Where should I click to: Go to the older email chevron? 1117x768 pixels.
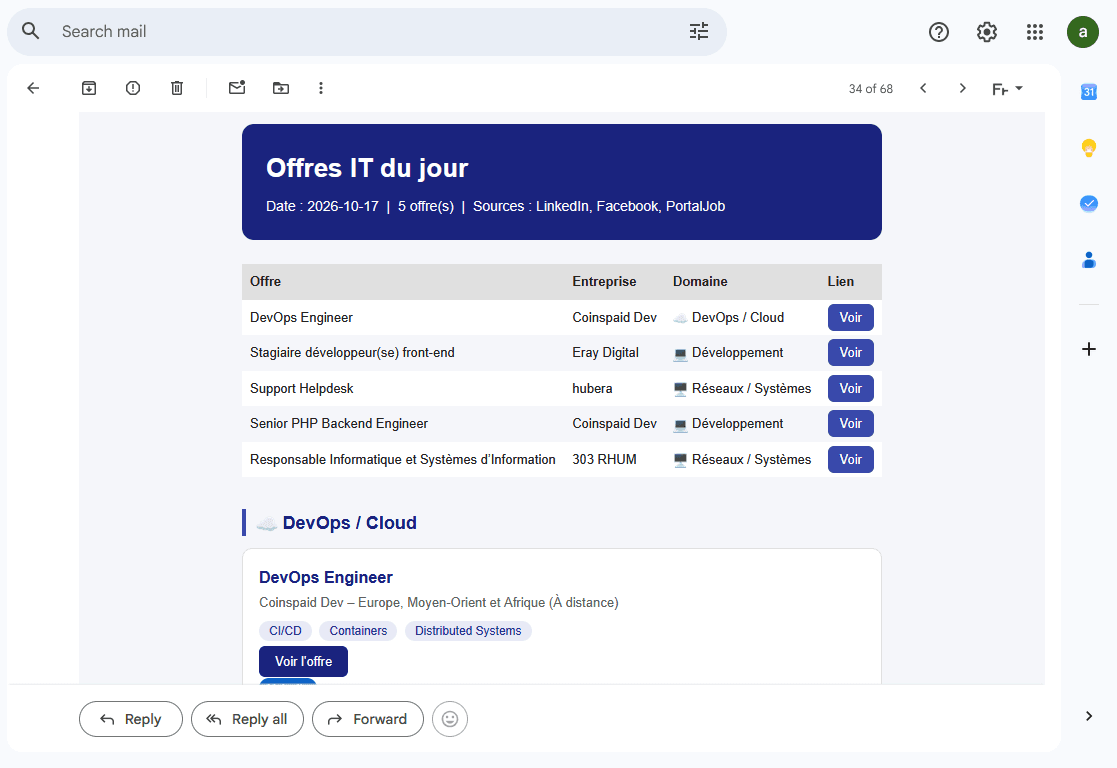962,88
